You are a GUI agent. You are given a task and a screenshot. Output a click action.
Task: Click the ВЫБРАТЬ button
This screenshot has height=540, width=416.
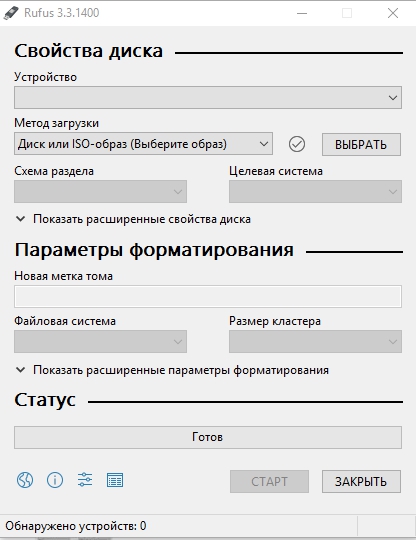361,144
